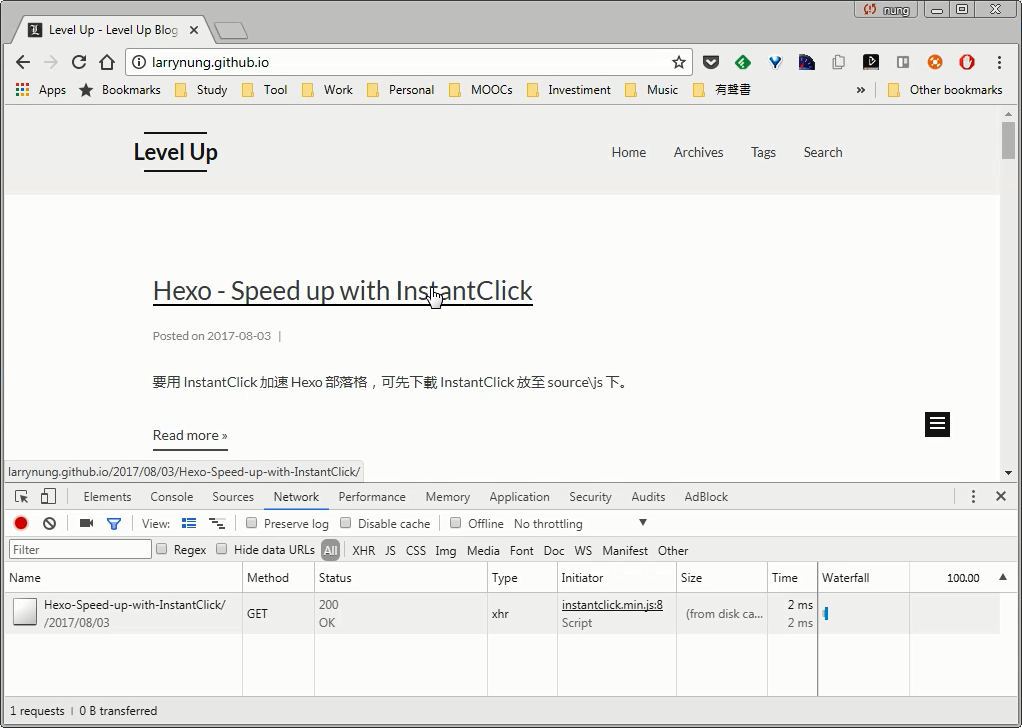Enable the Regex filter checkbox
Viewport: 1022px width, 728px height.
(x=162, y=549)
